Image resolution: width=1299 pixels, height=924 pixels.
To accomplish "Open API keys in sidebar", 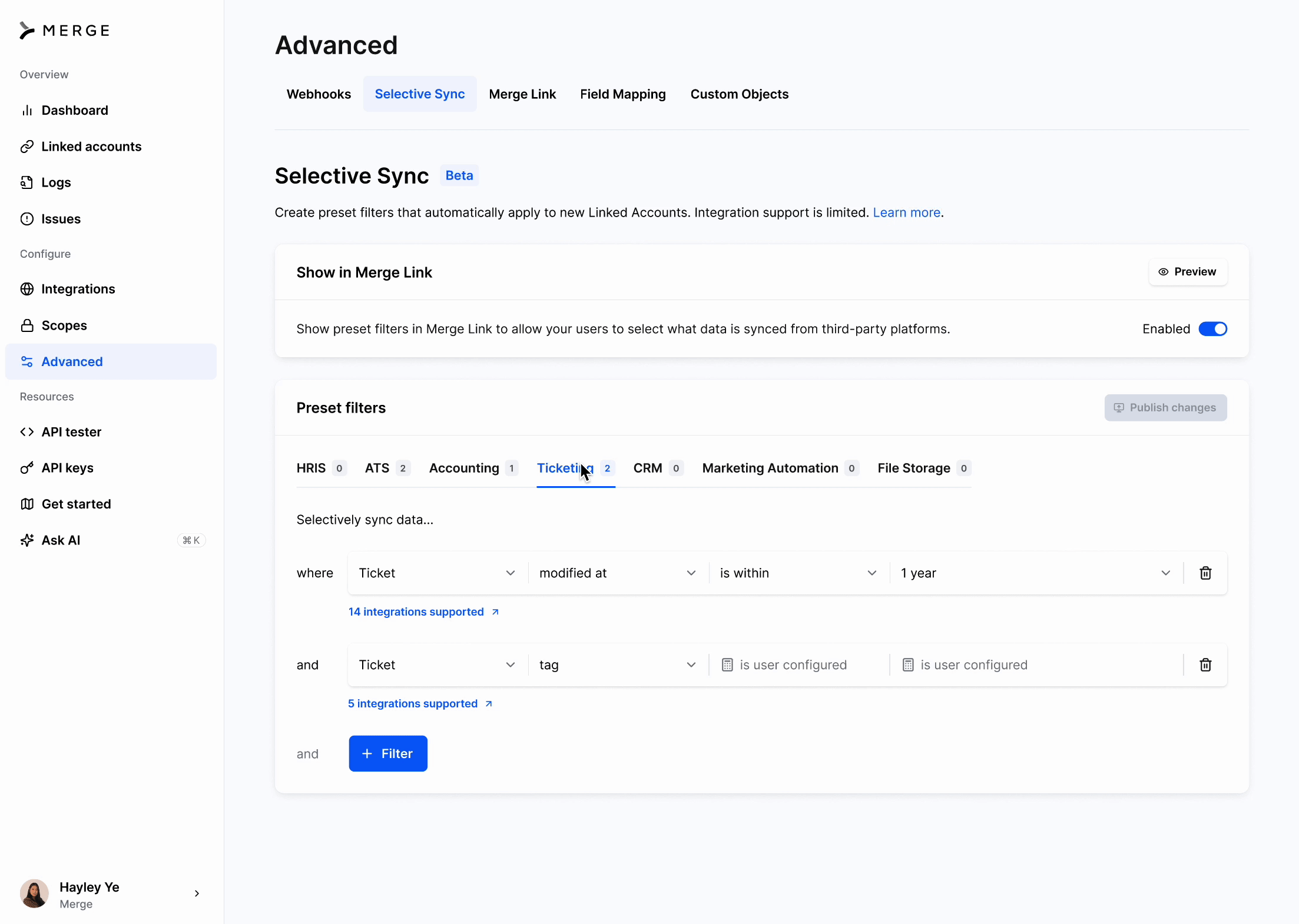I will (111, 468).
